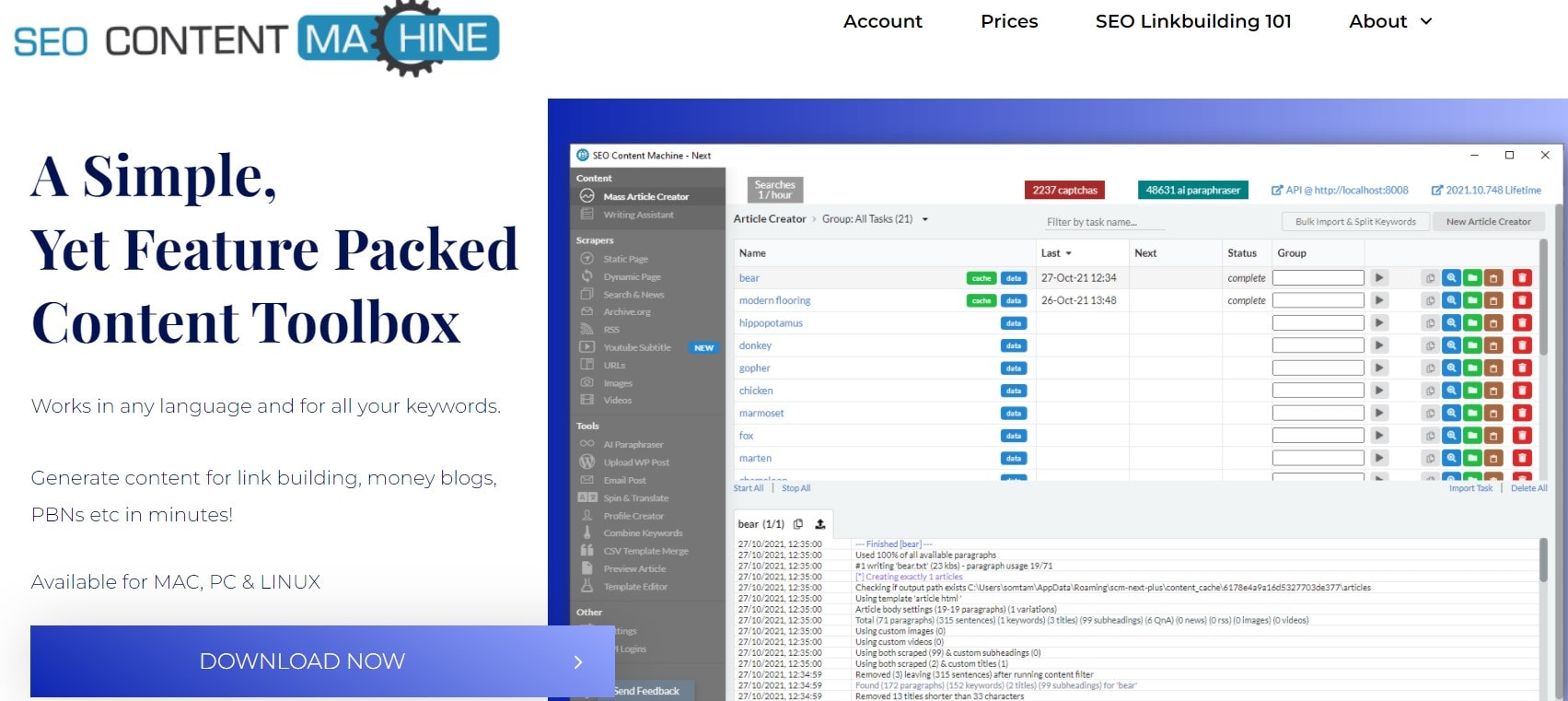
Task: Click the DOWNLOAD NOW button
Action: pyautogui.click(x=322, y=661)
